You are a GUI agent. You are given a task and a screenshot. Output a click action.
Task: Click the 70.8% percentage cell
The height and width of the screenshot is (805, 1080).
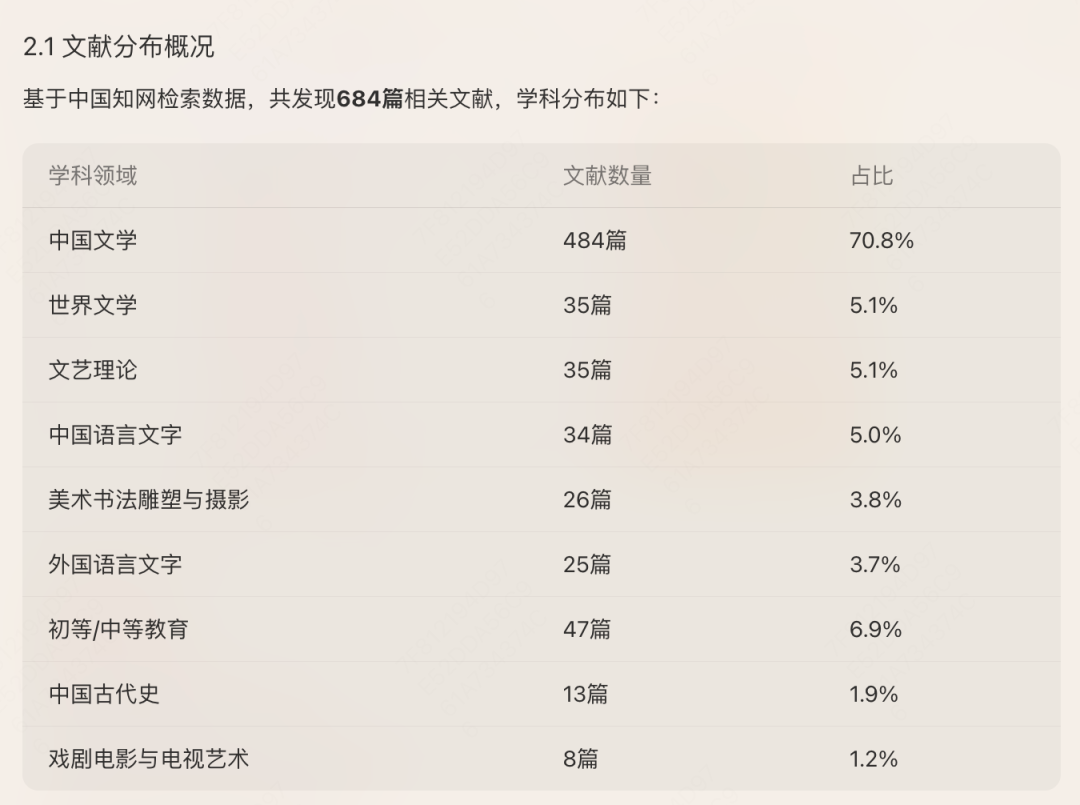coord(882,240)
